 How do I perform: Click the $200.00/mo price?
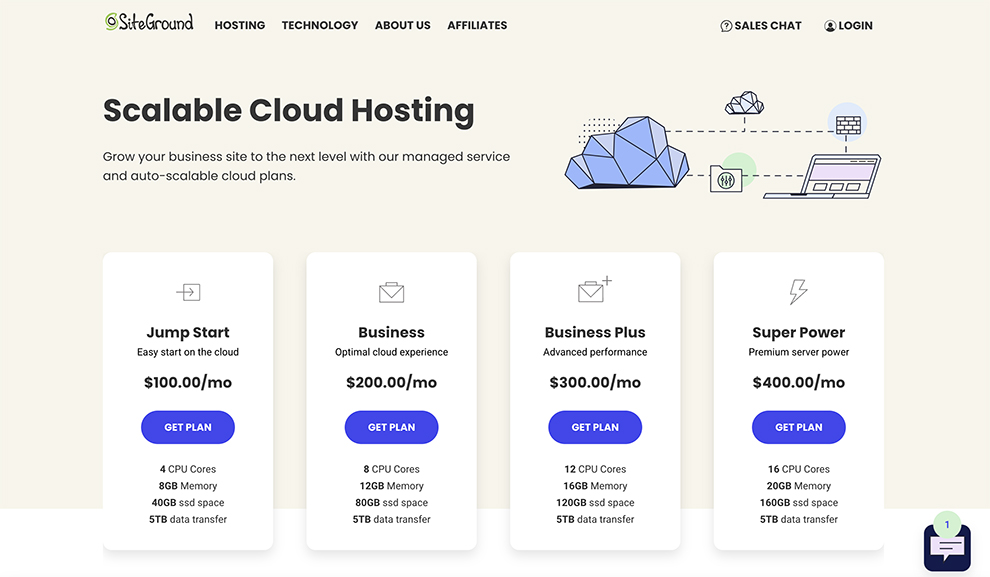tap(391, 383)
